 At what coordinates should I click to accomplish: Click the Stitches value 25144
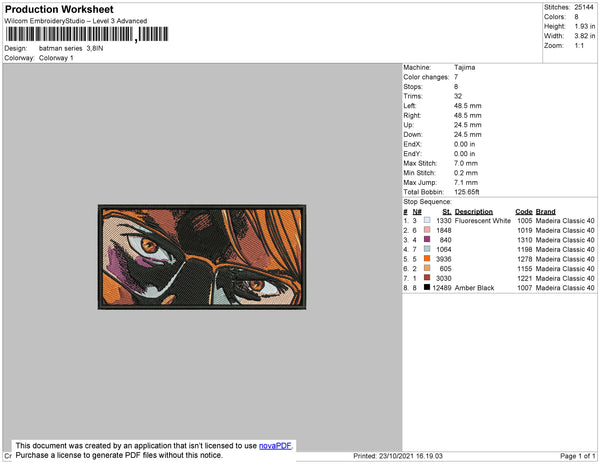tap(584, 7)
